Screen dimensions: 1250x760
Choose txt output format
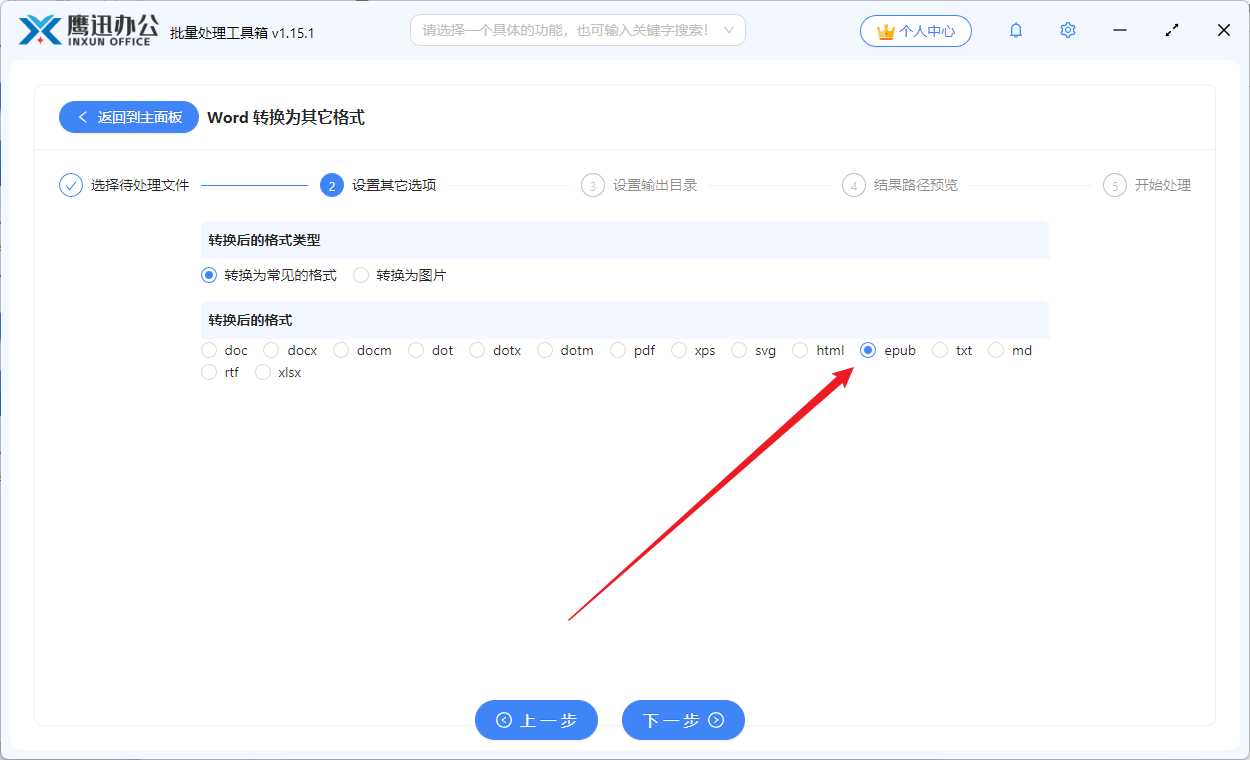(x=953, y=350)
